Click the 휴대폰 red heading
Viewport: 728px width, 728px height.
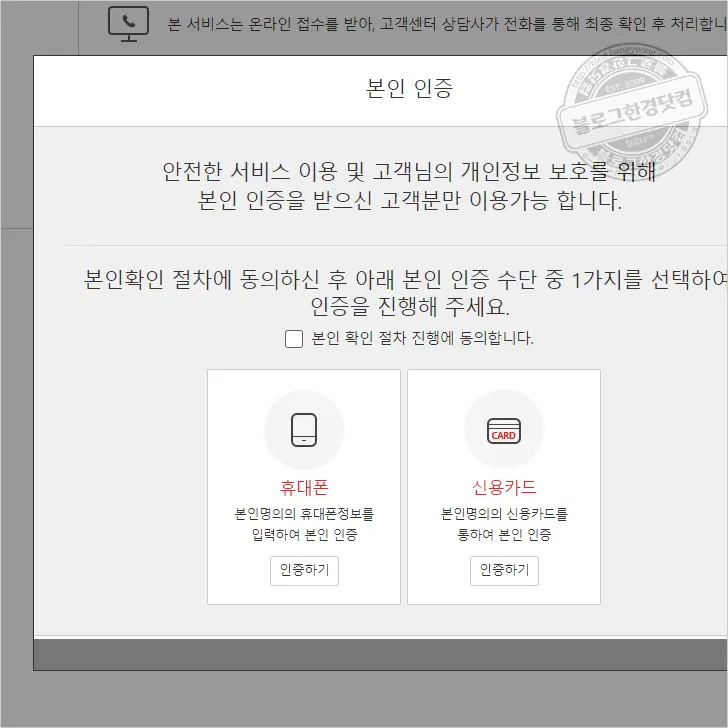[304, 488]
